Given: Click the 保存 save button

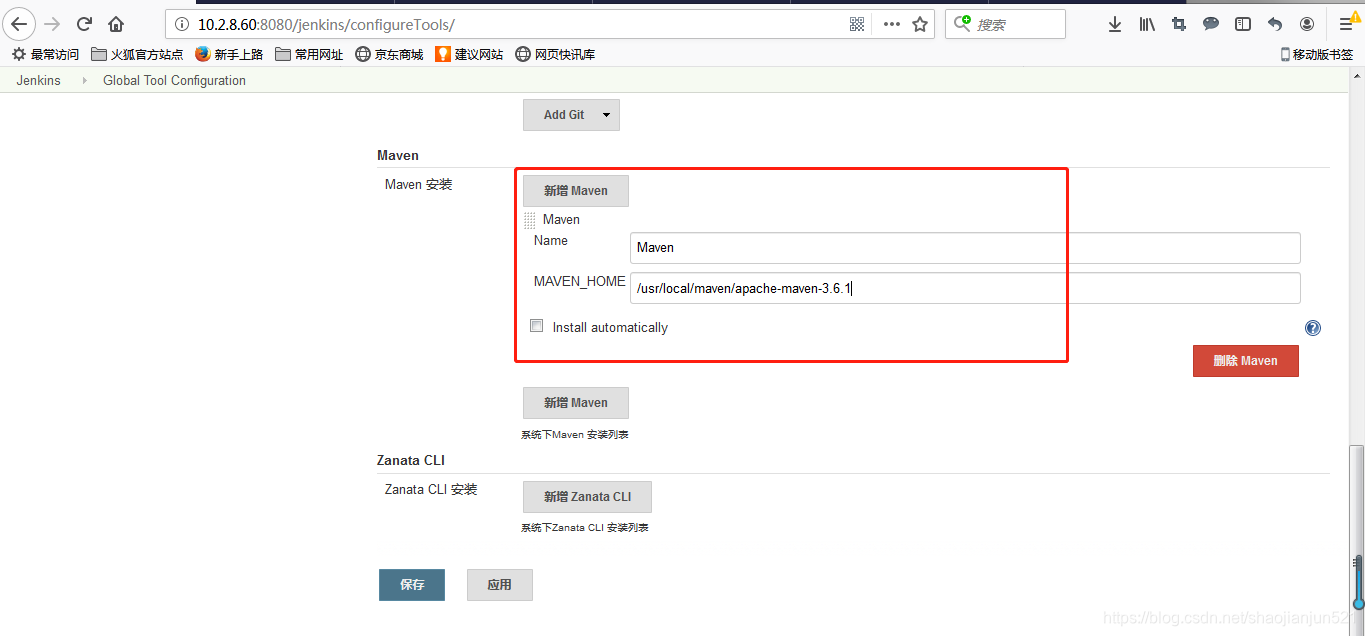Looking at the screenshot, I should (x=412, y=585).
